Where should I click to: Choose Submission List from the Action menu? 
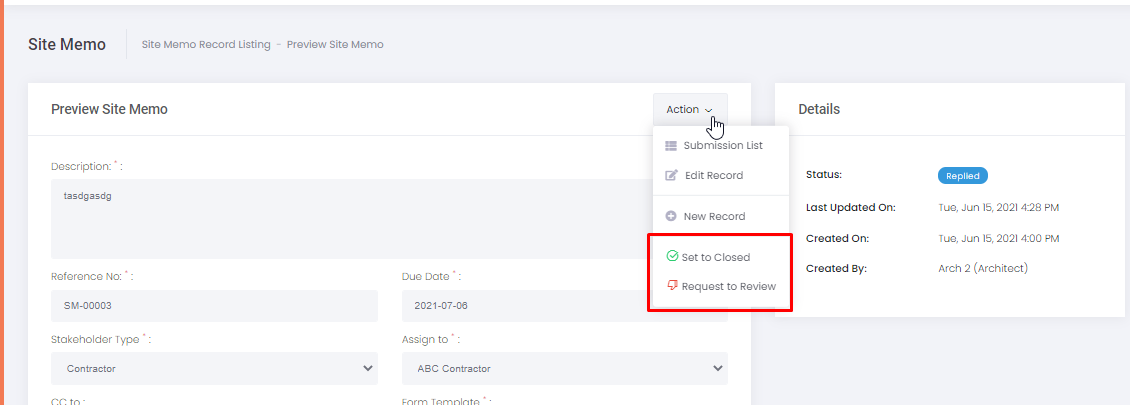coord(722,146)
